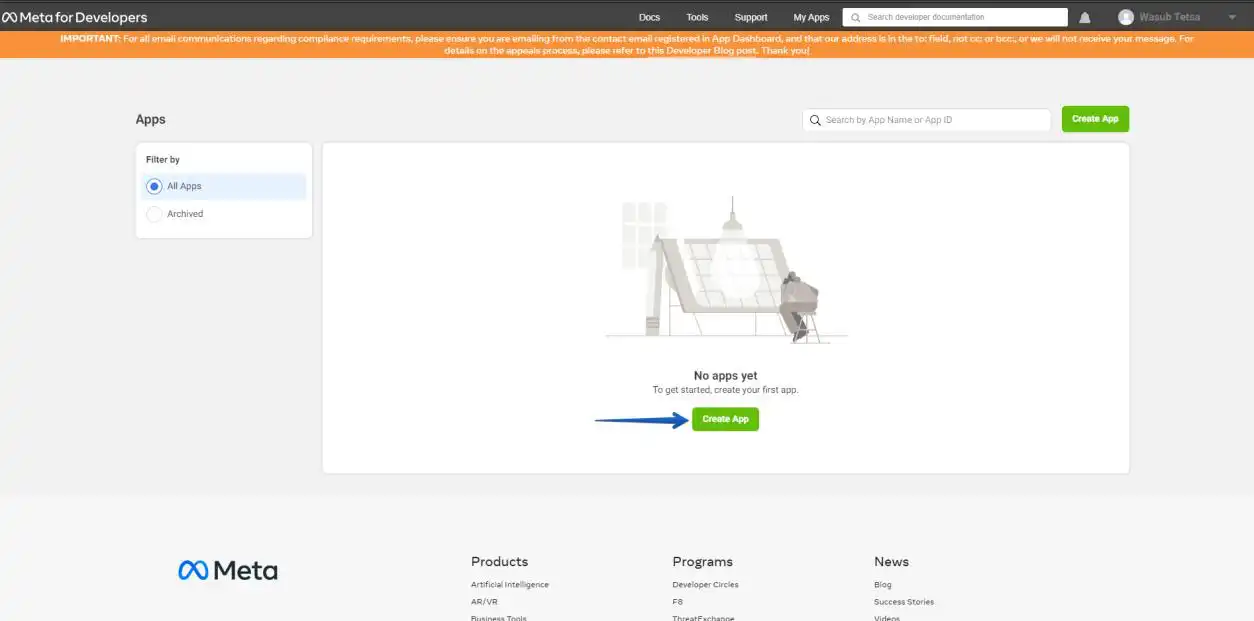1254x621 pixels.
Task: Select the Archived radio filter
Action: 154,214
